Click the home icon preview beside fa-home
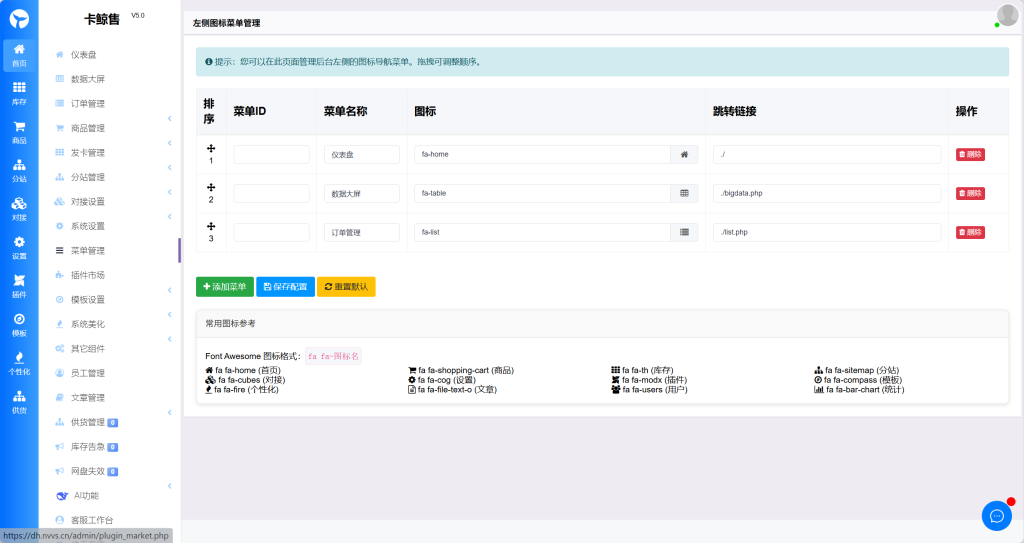This screenshot has height=543, width=1024. click(x=684, y=154)
